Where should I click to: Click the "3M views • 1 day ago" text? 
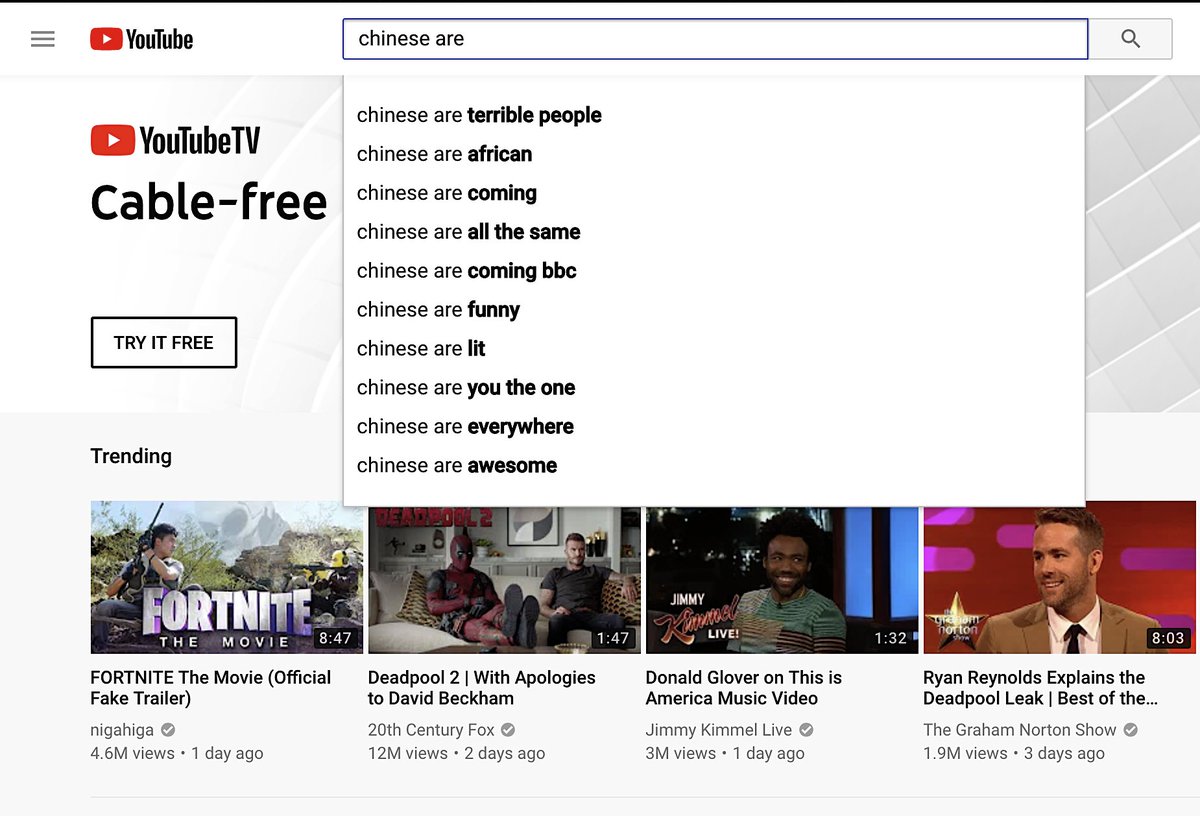click(x=725, y=754)
